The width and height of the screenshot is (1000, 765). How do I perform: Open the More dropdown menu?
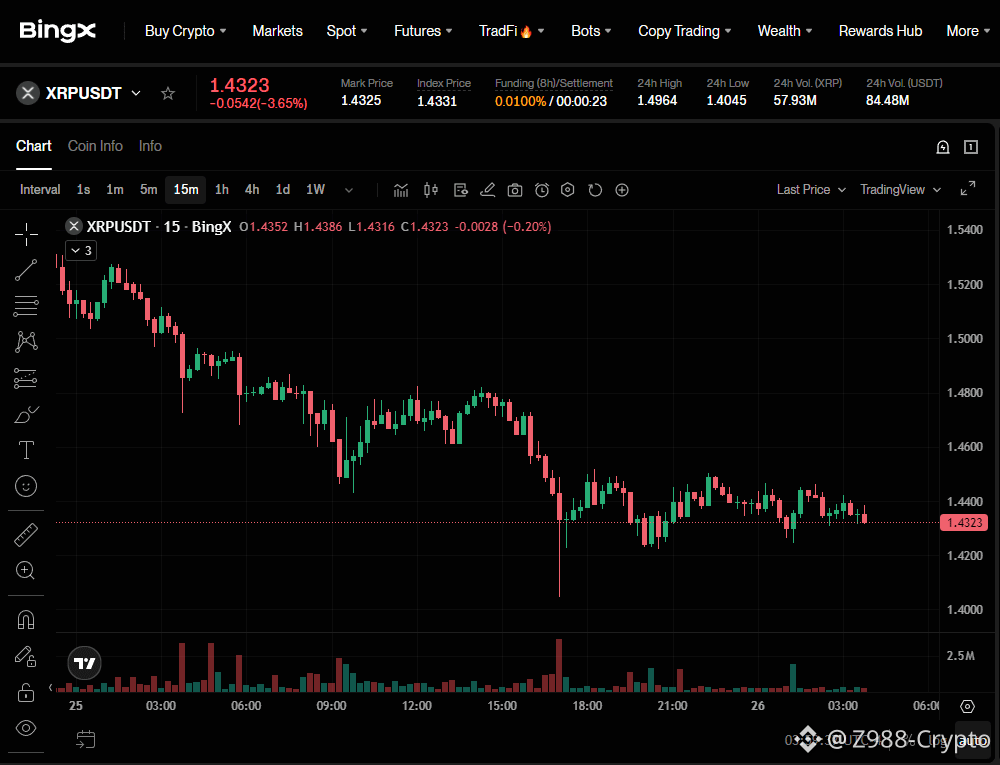pyautogui.click(x=968, y=31)
